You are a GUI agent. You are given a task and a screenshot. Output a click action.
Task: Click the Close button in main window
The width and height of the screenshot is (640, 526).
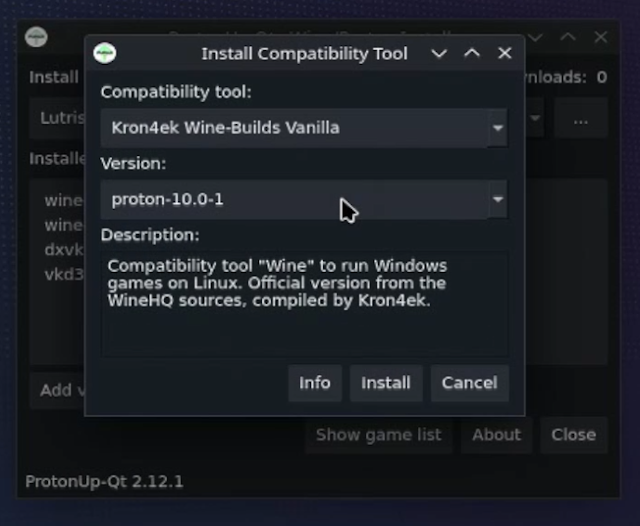574,435
